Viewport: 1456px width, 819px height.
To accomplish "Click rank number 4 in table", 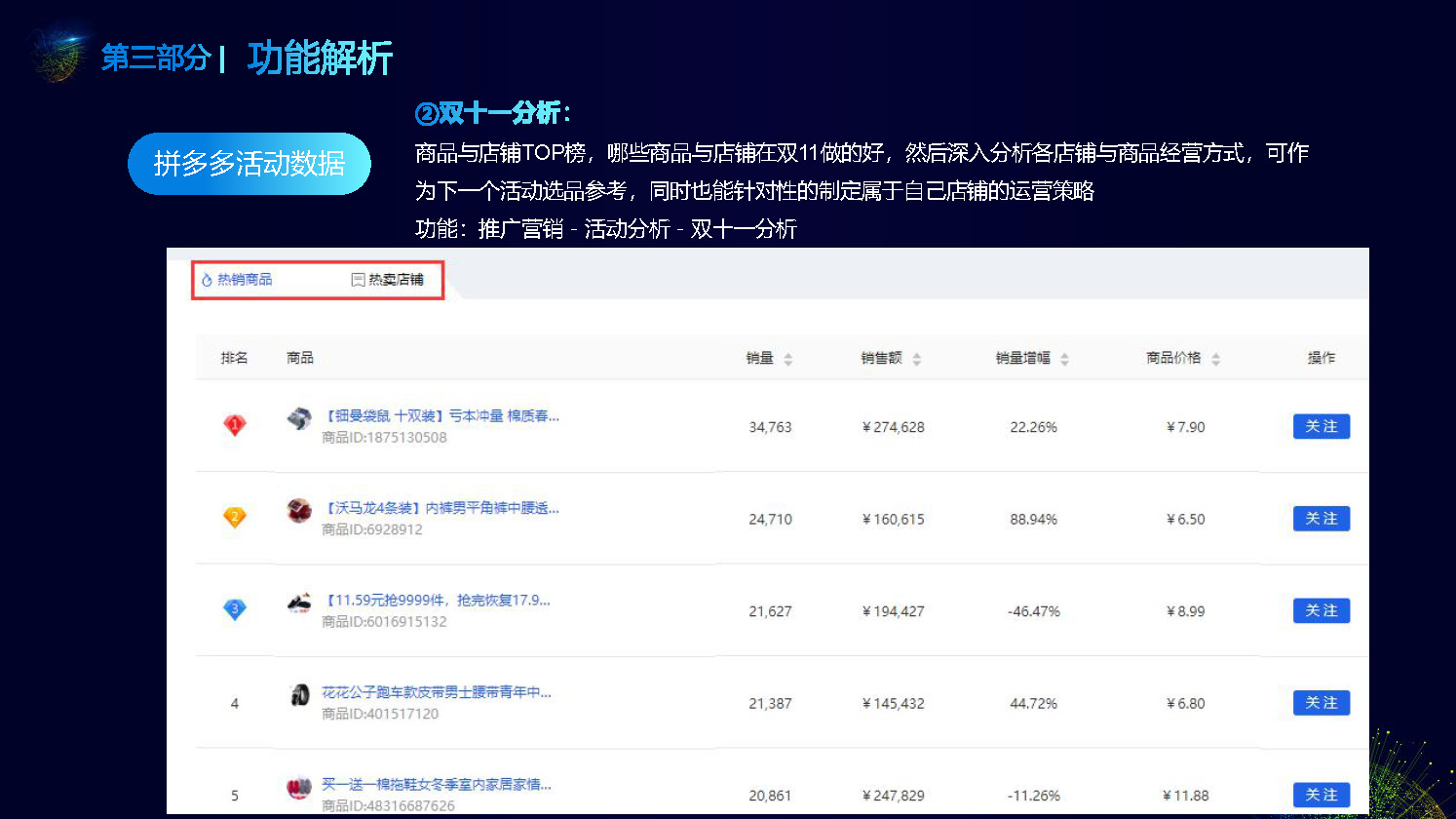I will (234, 704).
